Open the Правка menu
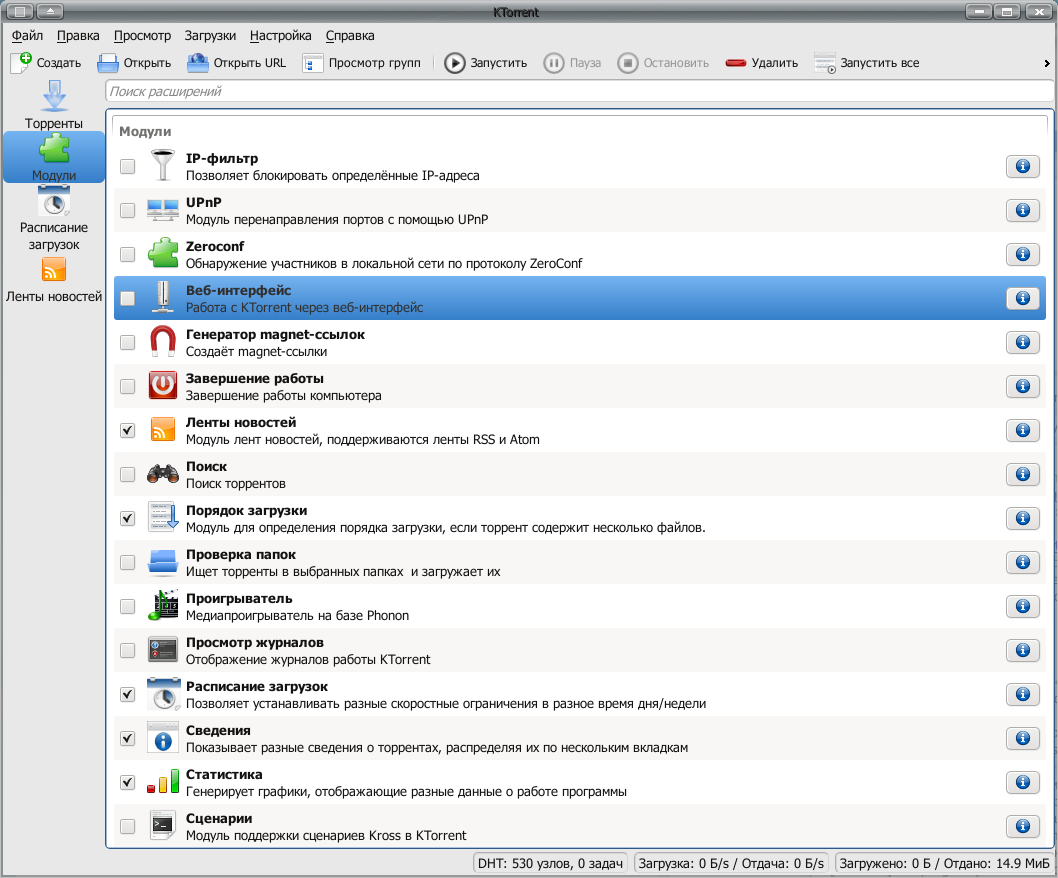This screenshot has width=1058, height=878. coord(78,36)
